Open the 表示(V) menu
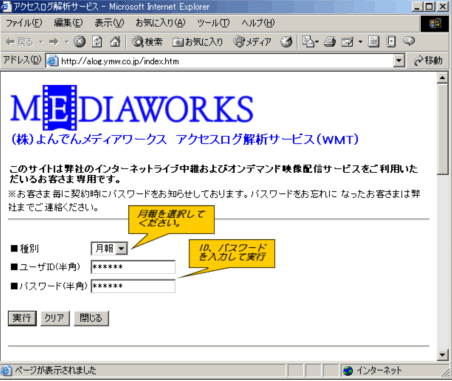452x381 pixels. click(109, 23)
